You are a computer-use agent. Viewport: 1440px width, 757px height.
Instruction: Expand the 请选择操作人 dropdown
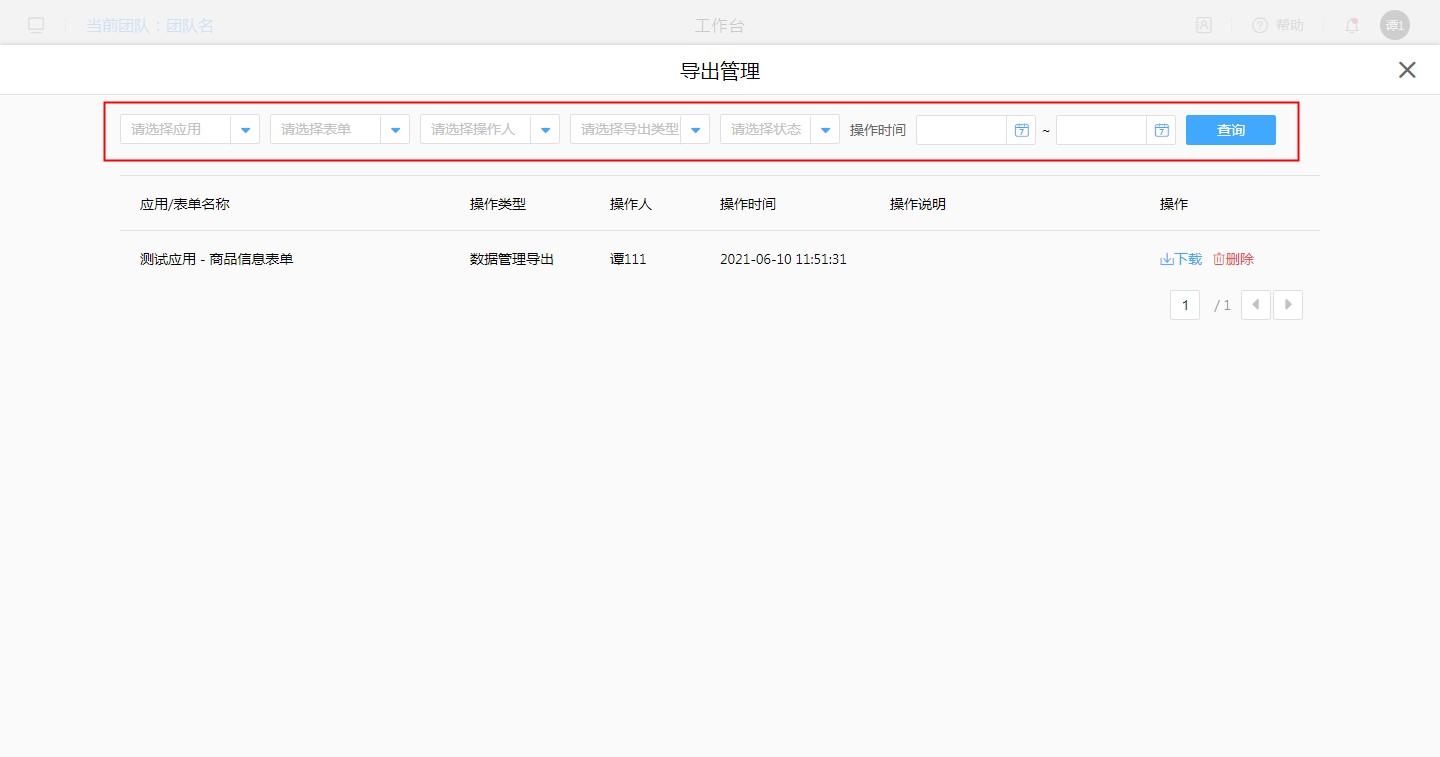pos(545,130)
